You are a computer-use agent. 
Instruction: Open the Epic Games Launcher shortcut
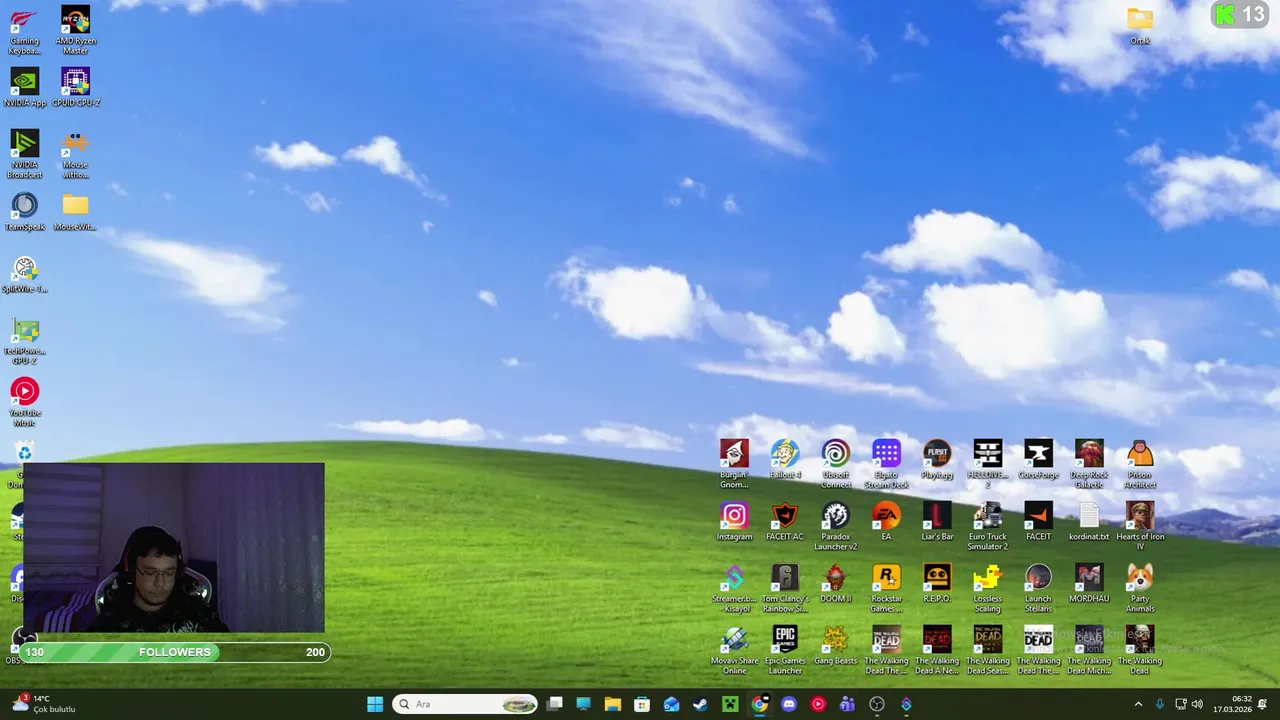(785, 651)
